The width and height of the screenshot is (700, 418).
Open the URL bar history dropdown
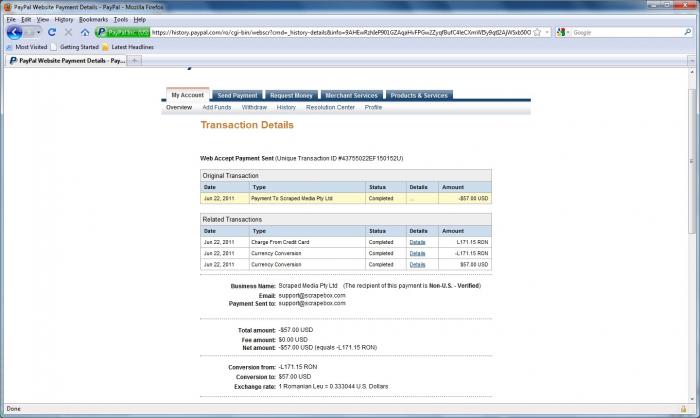click(547, 33)
